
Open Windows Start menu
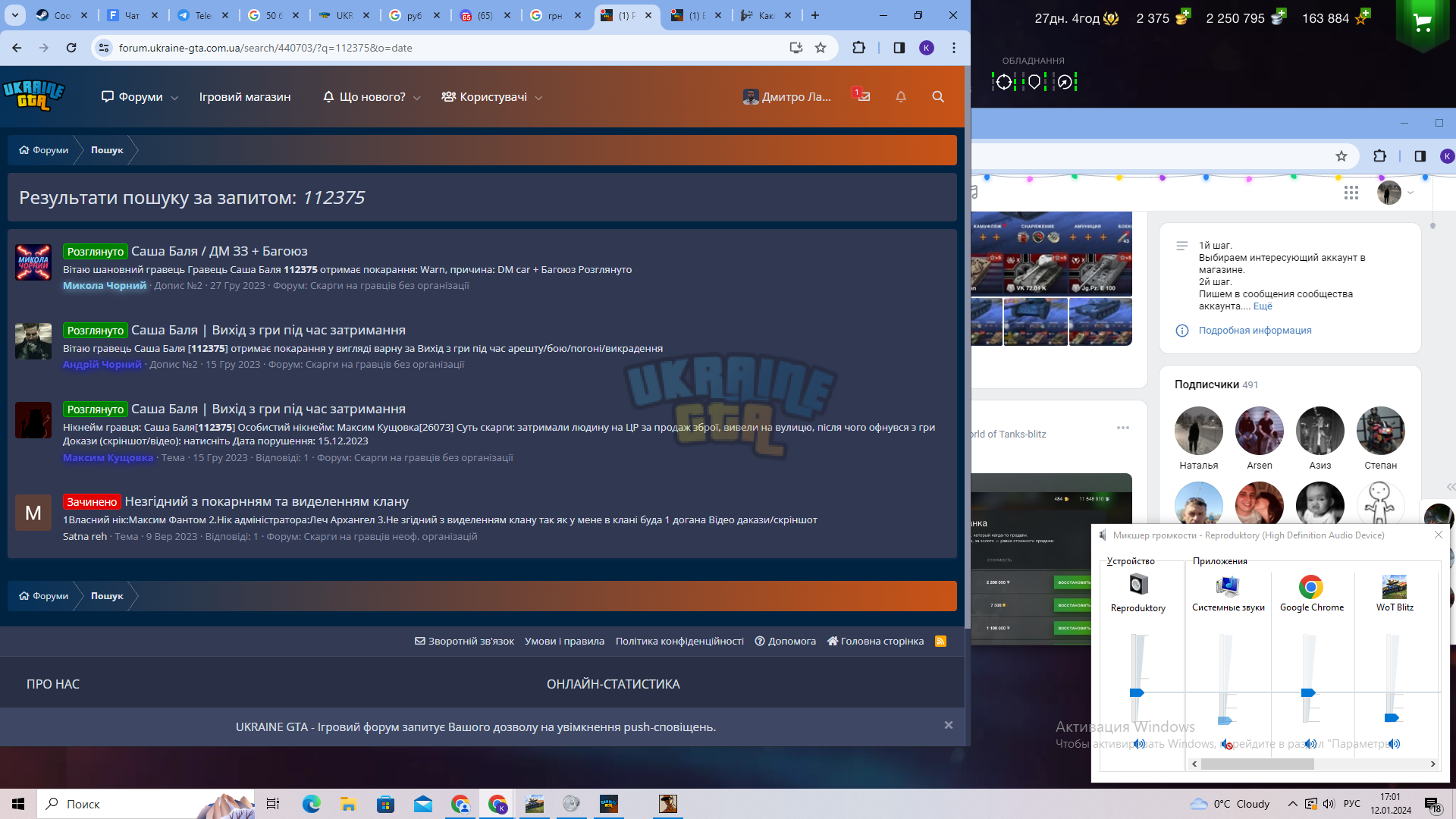point(18,804)
